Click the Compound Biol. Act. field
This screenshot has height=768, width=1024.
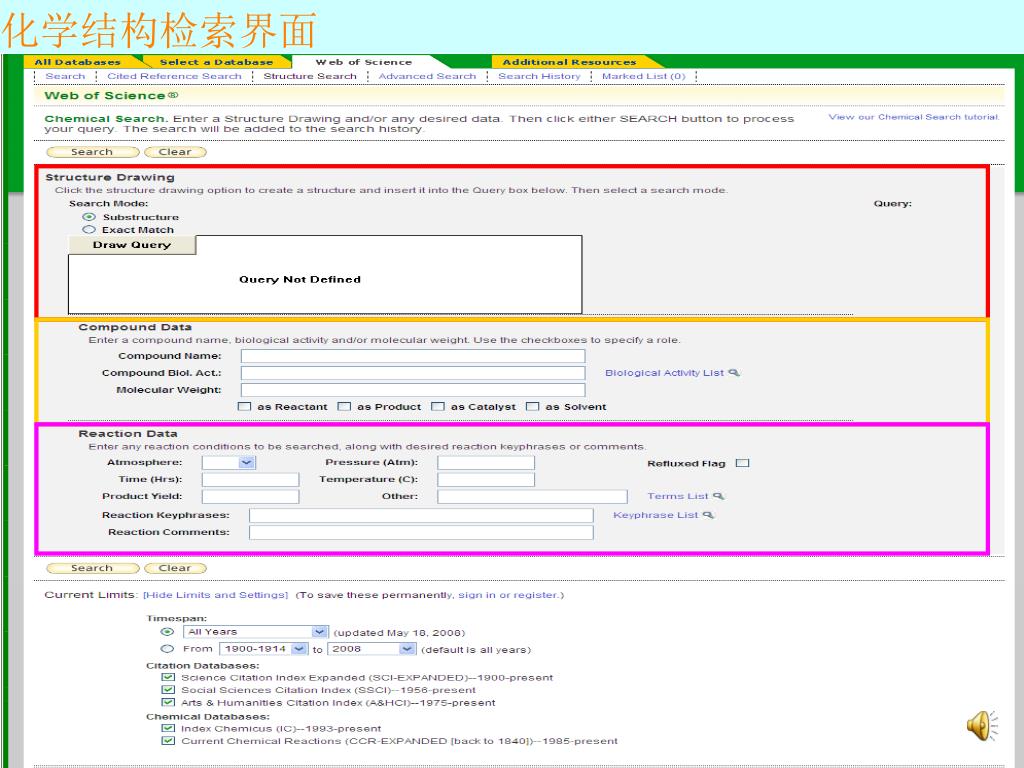click(413, 373)
